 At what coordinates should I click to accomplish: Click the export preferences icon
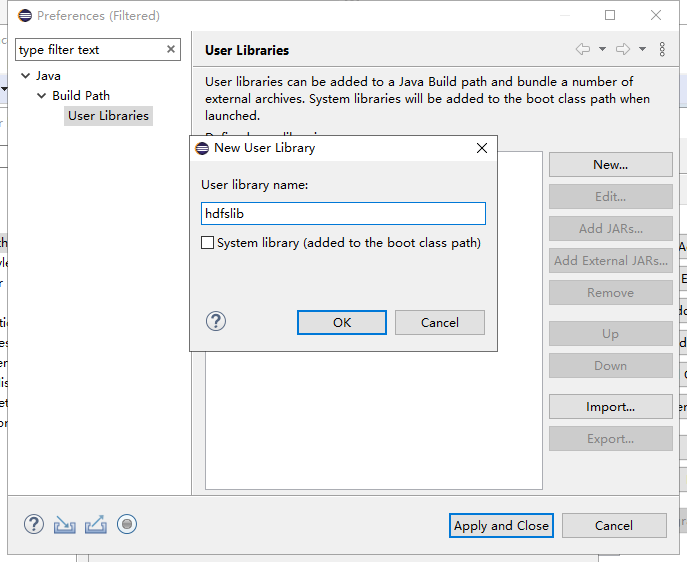tap(96, 524)
